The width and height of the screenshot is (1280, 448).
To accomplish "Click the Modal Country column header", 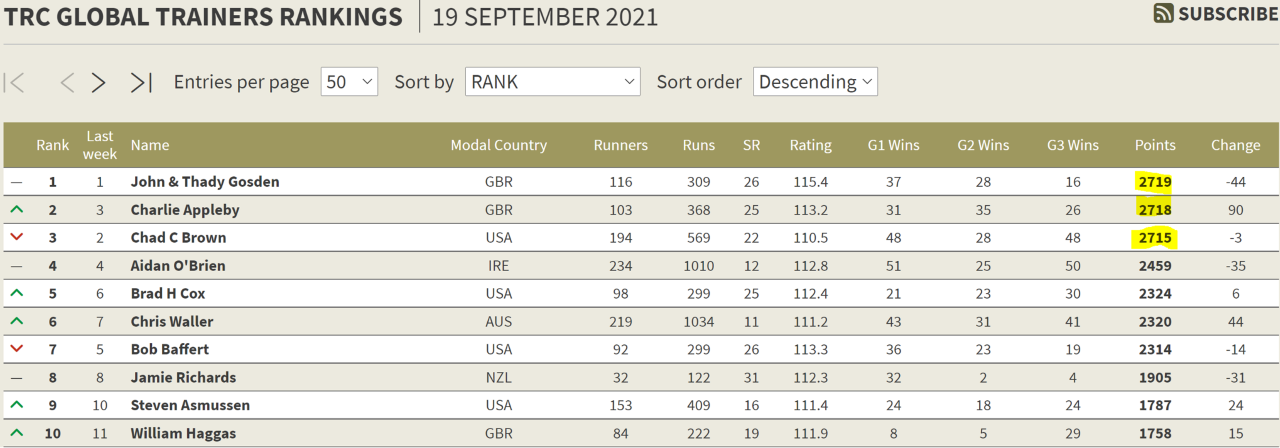I will point(499,145).
